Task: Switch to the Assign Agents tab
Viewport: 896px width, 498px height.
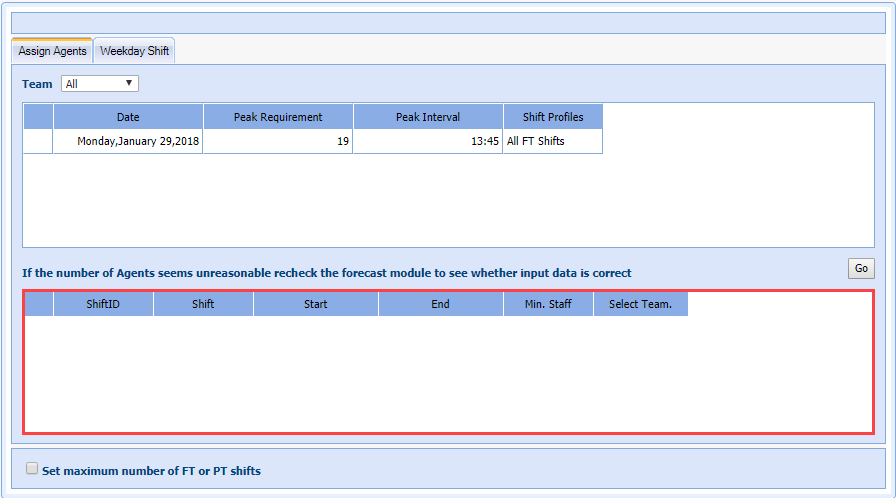Action: tap(52, 51)
